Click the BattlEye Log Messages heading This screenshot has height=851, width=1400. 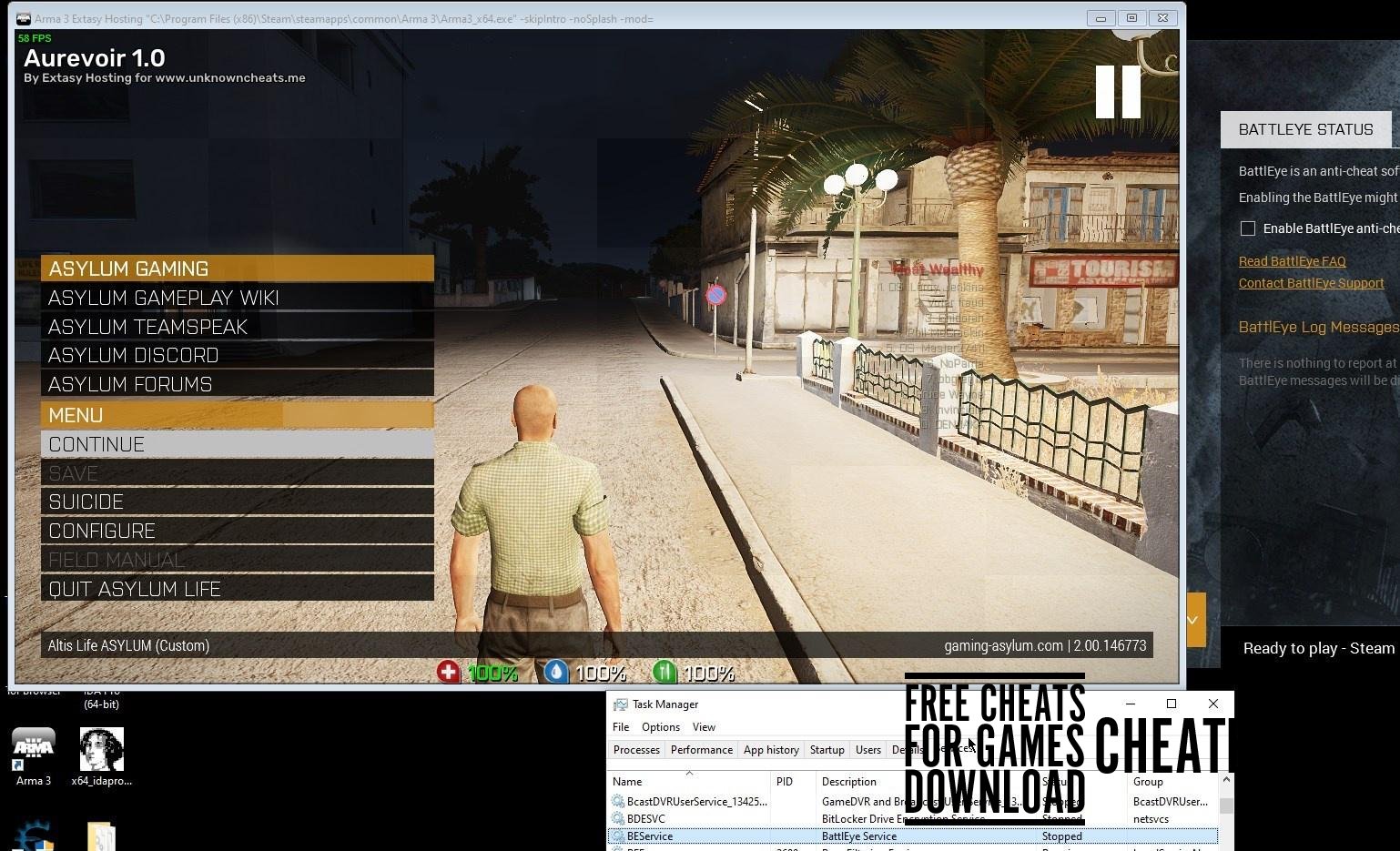point(1318,327)
